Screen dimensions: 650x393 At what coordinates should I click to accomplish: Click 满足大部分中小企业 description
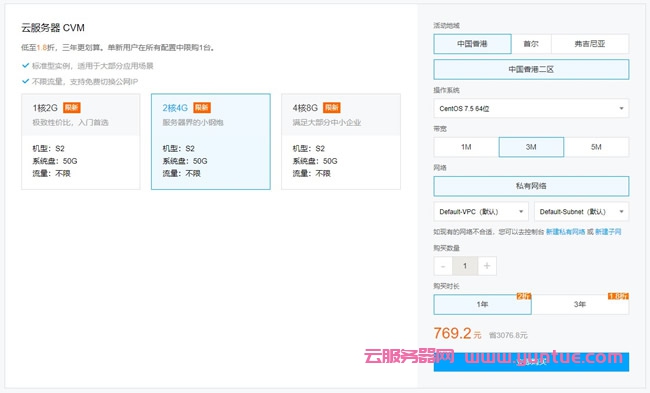[x=327, y=122]
